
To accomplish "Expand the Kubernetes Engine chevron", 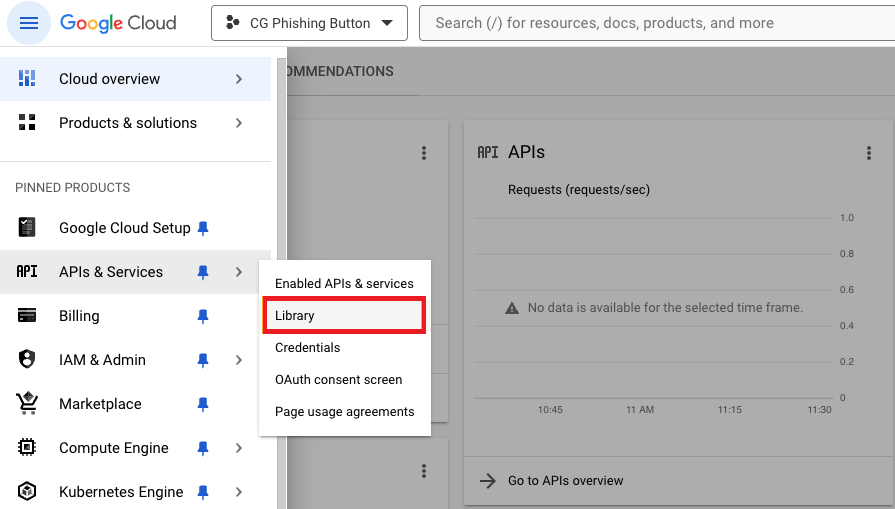I will (x=239, y=491).
